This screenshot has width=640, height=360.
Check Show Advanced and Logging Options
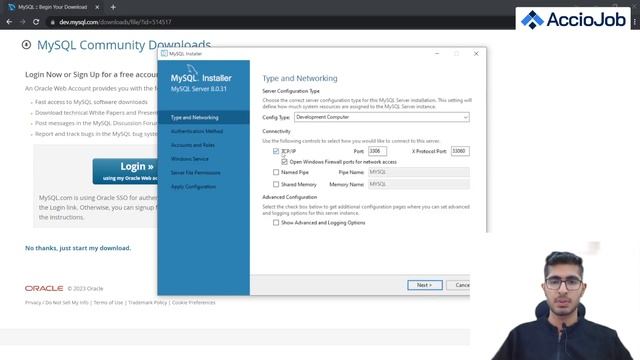(276, 222)
